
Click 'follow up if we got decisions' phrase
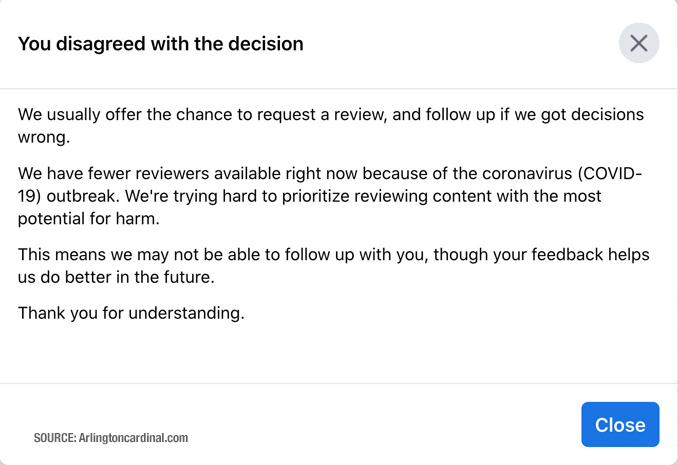(x=535, y=115)
